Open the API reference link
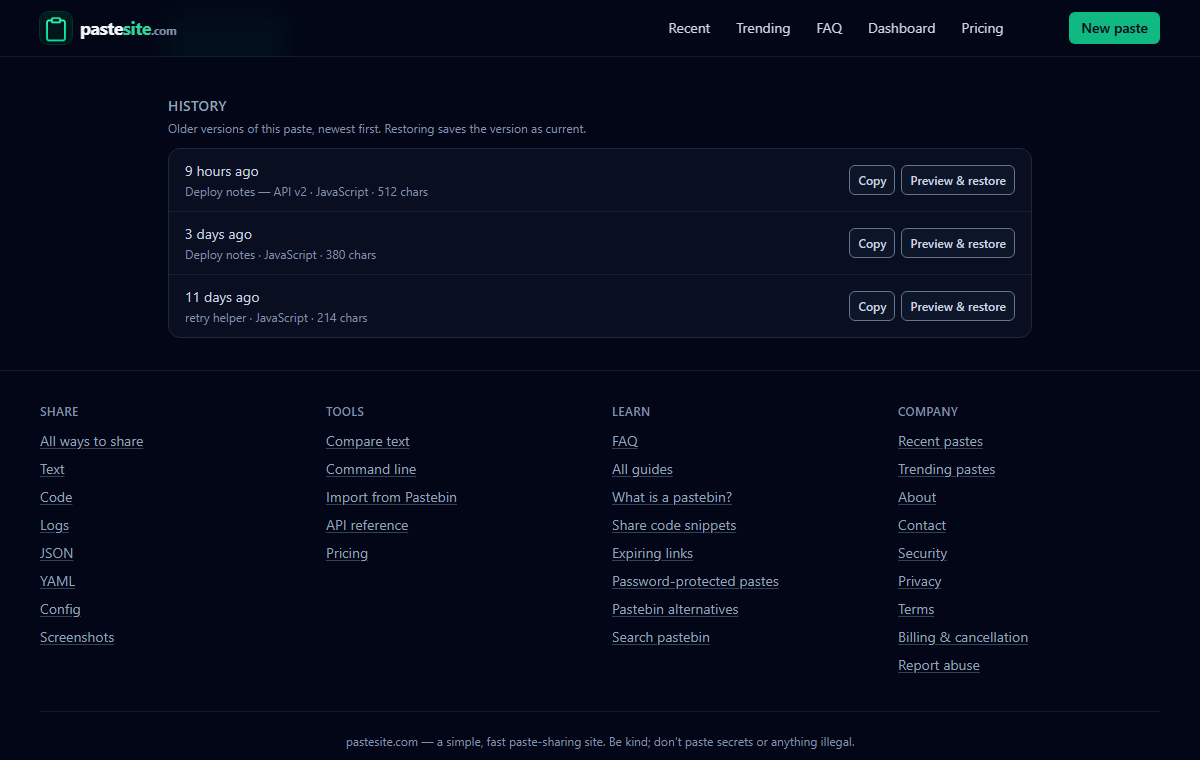 [367, 526]
